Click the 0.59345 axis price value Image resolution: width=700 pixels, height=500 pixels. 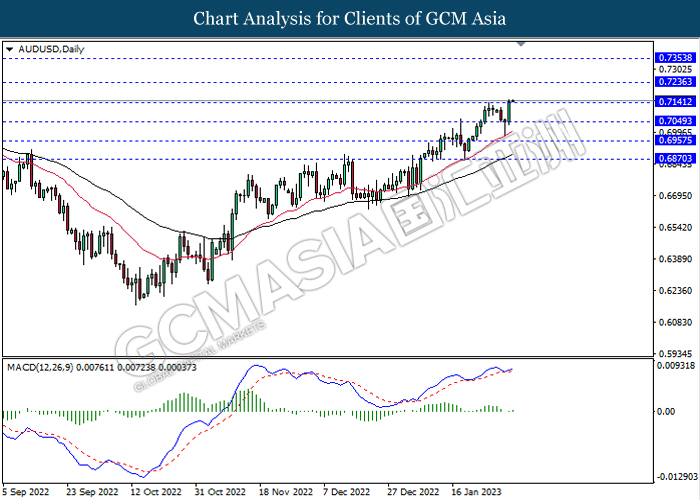tap(675, 354)
